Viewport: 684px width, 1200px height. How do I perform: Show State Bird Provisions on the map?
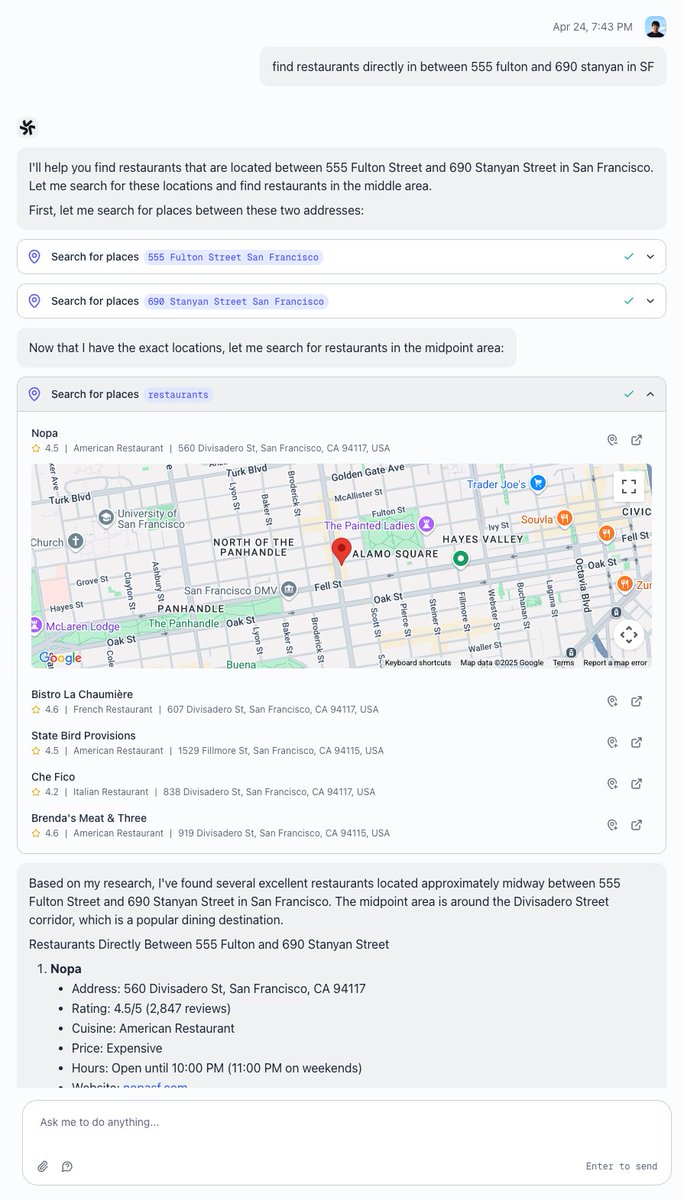(x=612, y=742)
